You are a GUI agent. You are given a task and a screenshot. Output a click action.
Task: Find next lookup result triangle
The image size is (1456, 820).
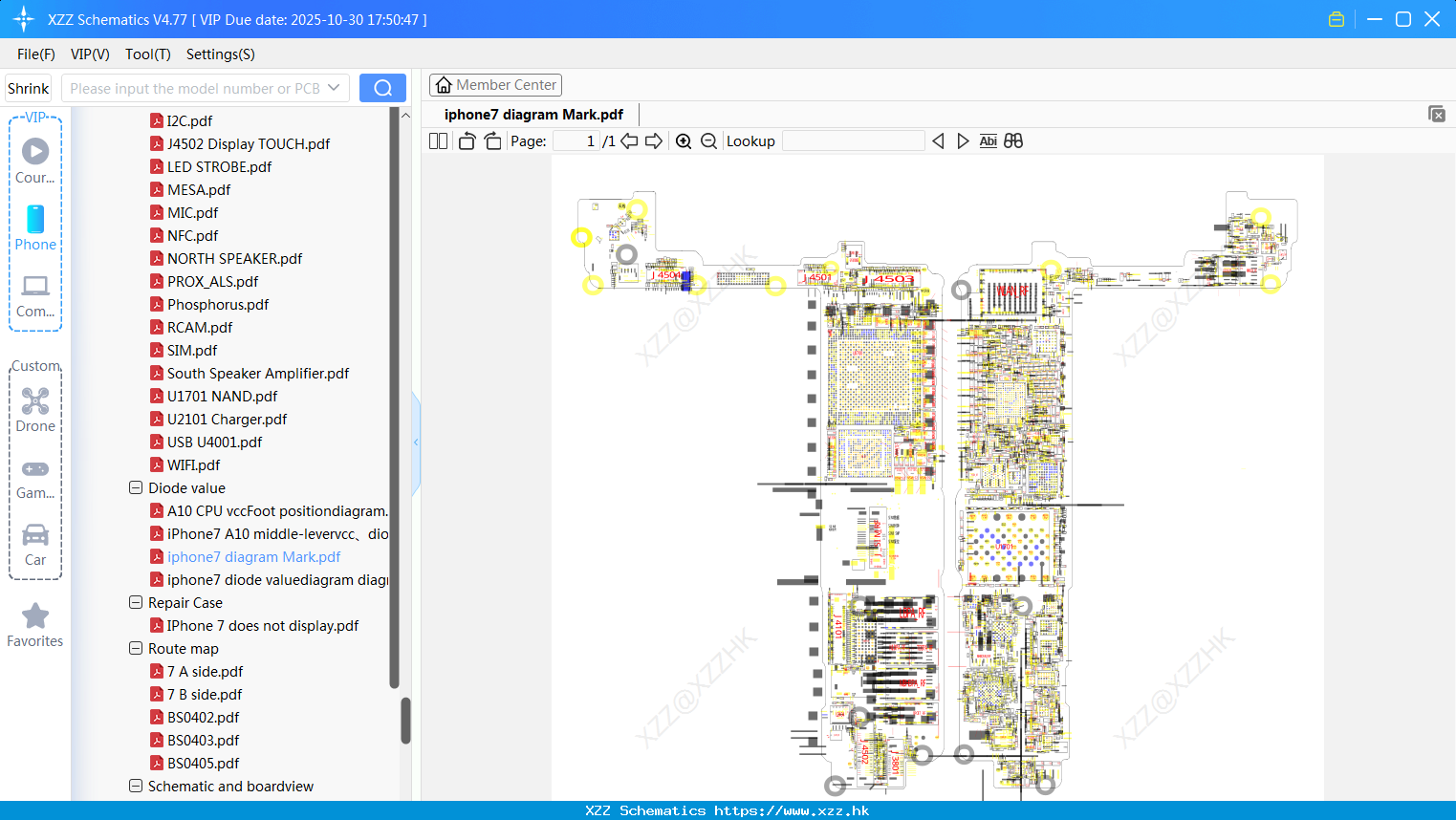pos(963,140)
